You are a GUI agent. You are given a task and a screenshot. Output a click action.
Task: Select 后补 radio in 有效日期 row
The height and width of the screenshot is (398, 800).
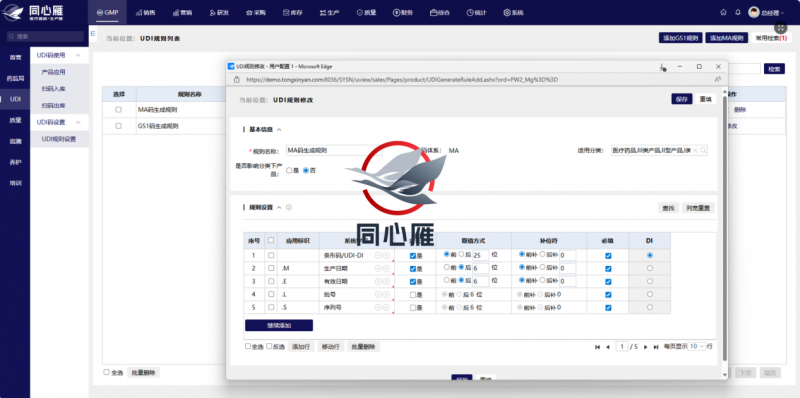tap(542, 280)
